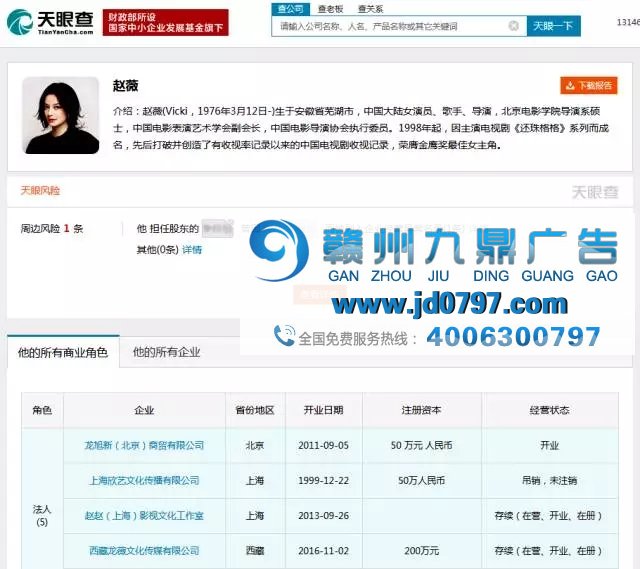The width and height of the screenshot is (640, 569).
Task: Click the 企业 column header
Action: (x=144, y=410)
